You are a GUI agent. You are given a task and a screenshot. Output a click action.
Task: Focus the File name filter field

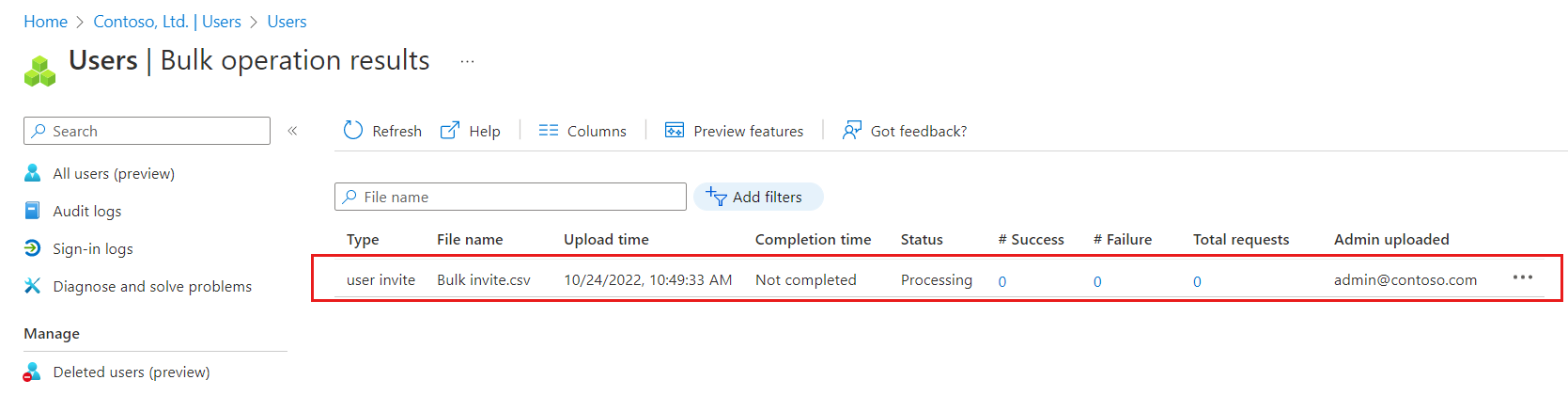[x=510, y=197]
